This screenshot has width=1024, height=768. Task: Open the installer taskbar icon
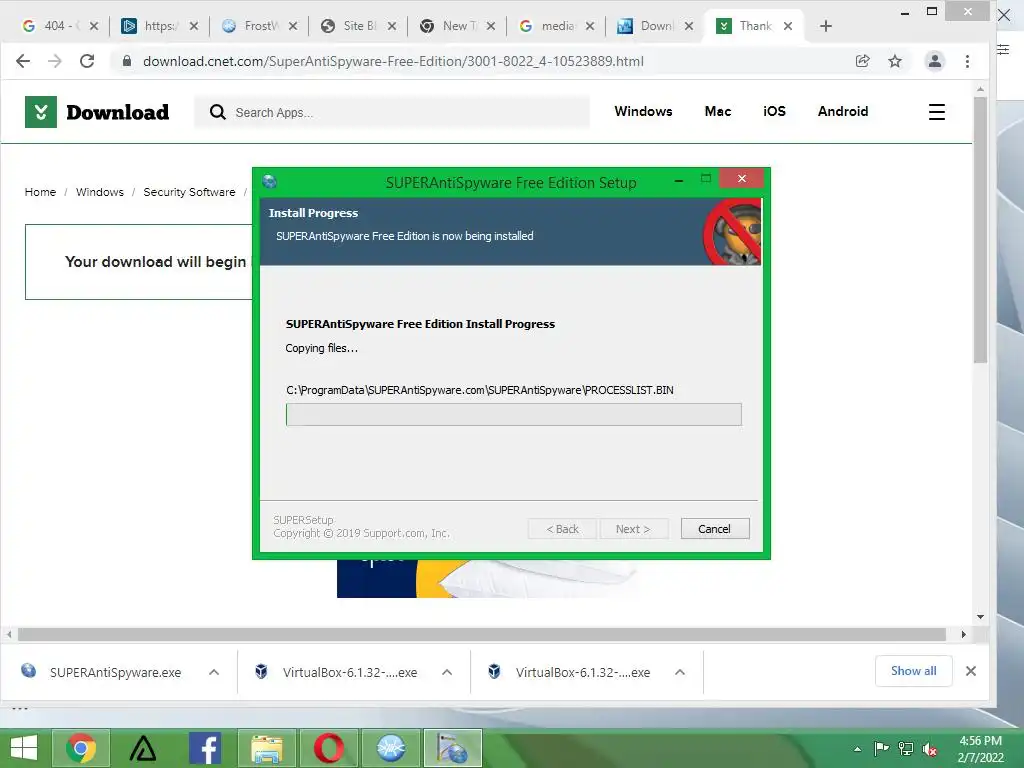452,748
